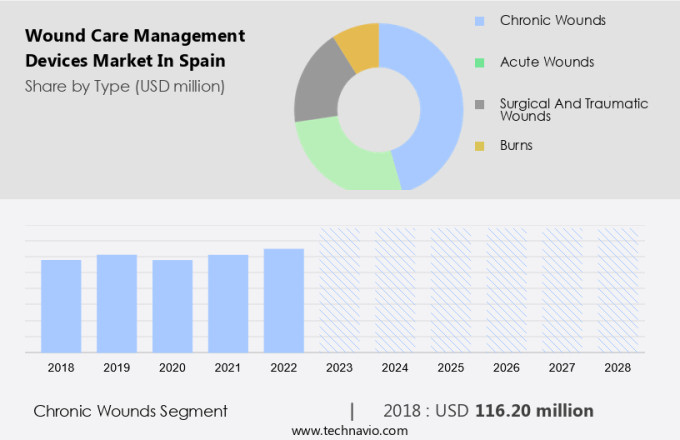680x440 pixels.
Task: Open the www.technavio.com link
Action: (x=350, y=430)
